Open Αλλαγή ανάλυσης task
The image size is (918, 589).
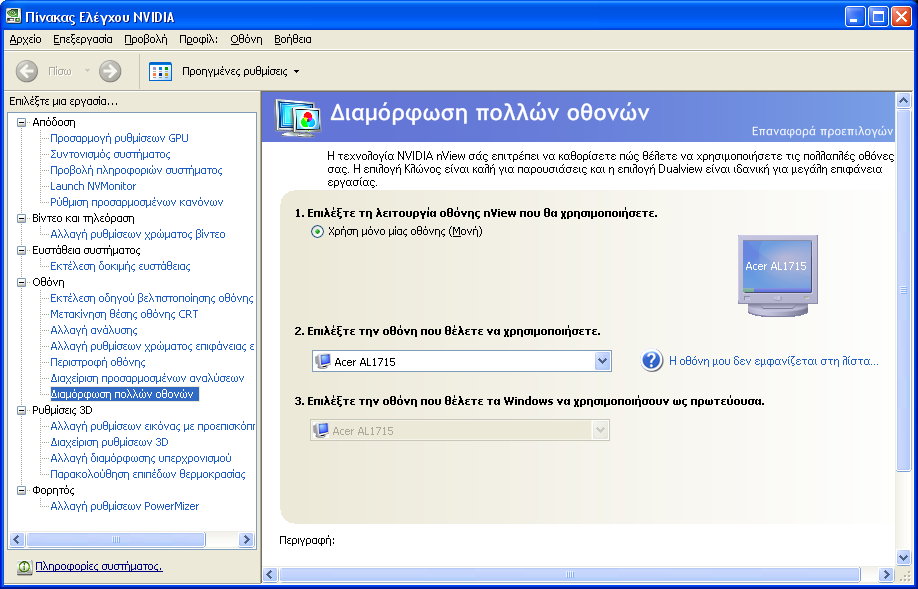coord(94,330)
